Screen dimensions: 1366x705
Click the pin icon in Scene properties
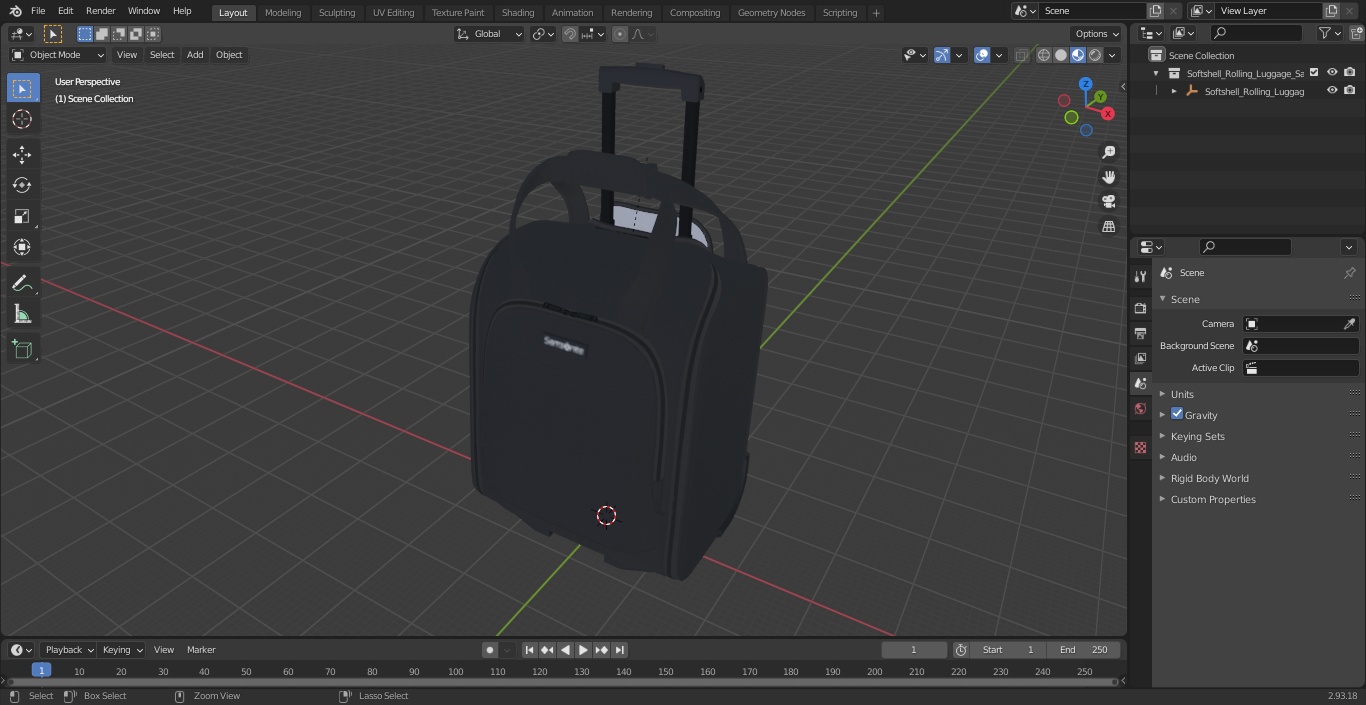coord(1349,273)
